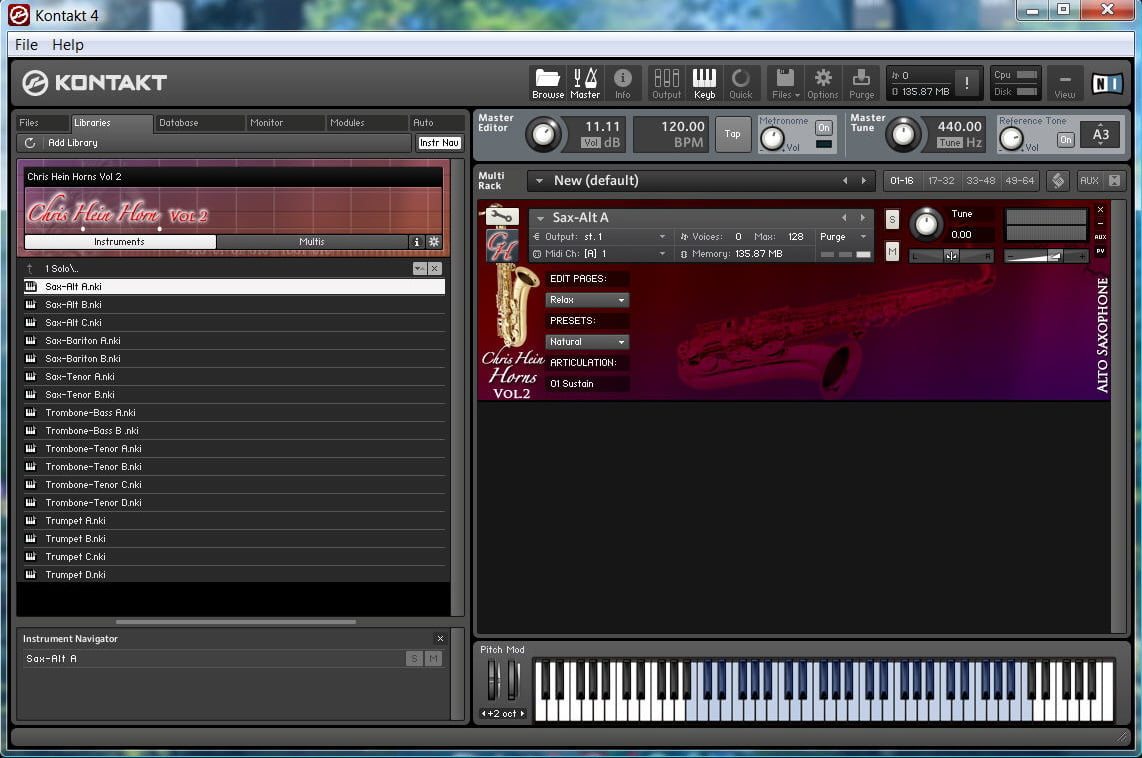Toggle the Master editor panel icon

point(585,84)
